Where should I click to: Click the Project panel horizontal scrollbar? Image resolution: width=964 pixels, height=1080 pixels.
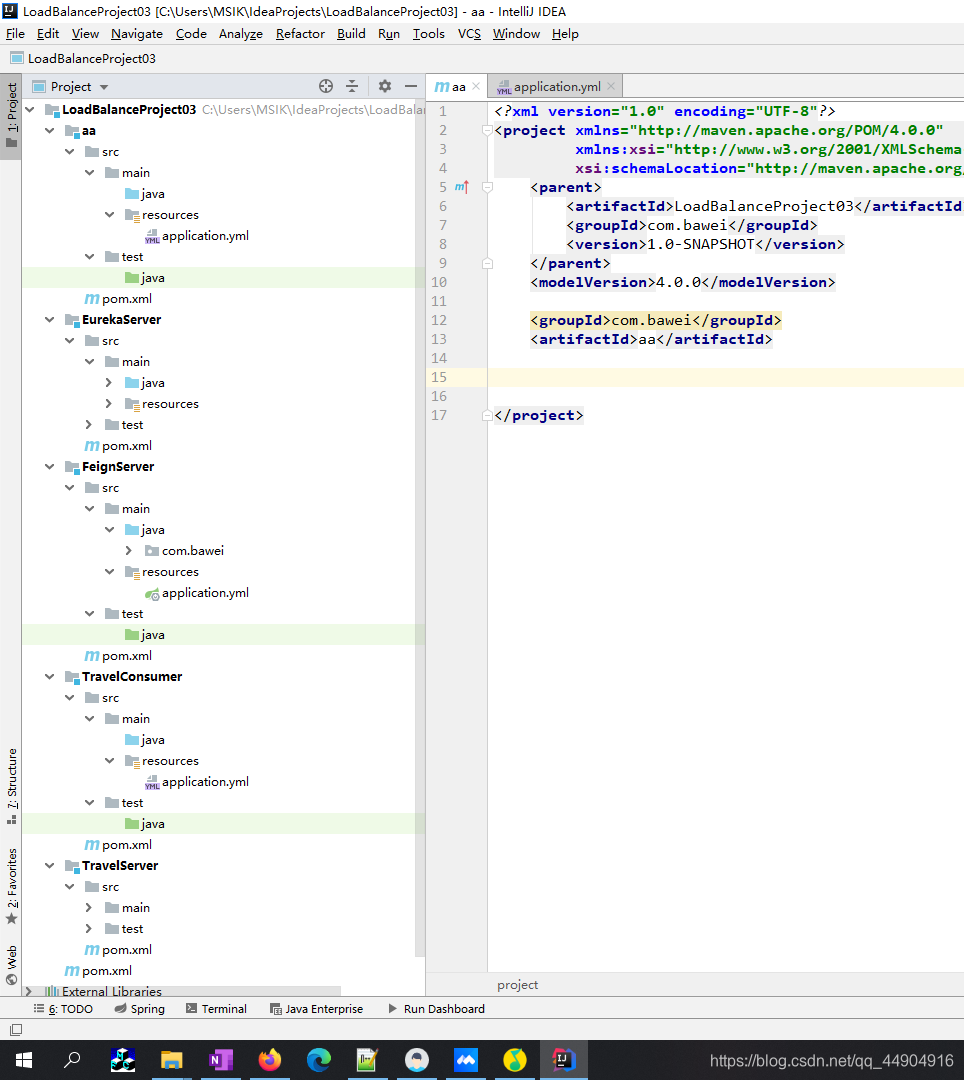click(x=182, y=990)
